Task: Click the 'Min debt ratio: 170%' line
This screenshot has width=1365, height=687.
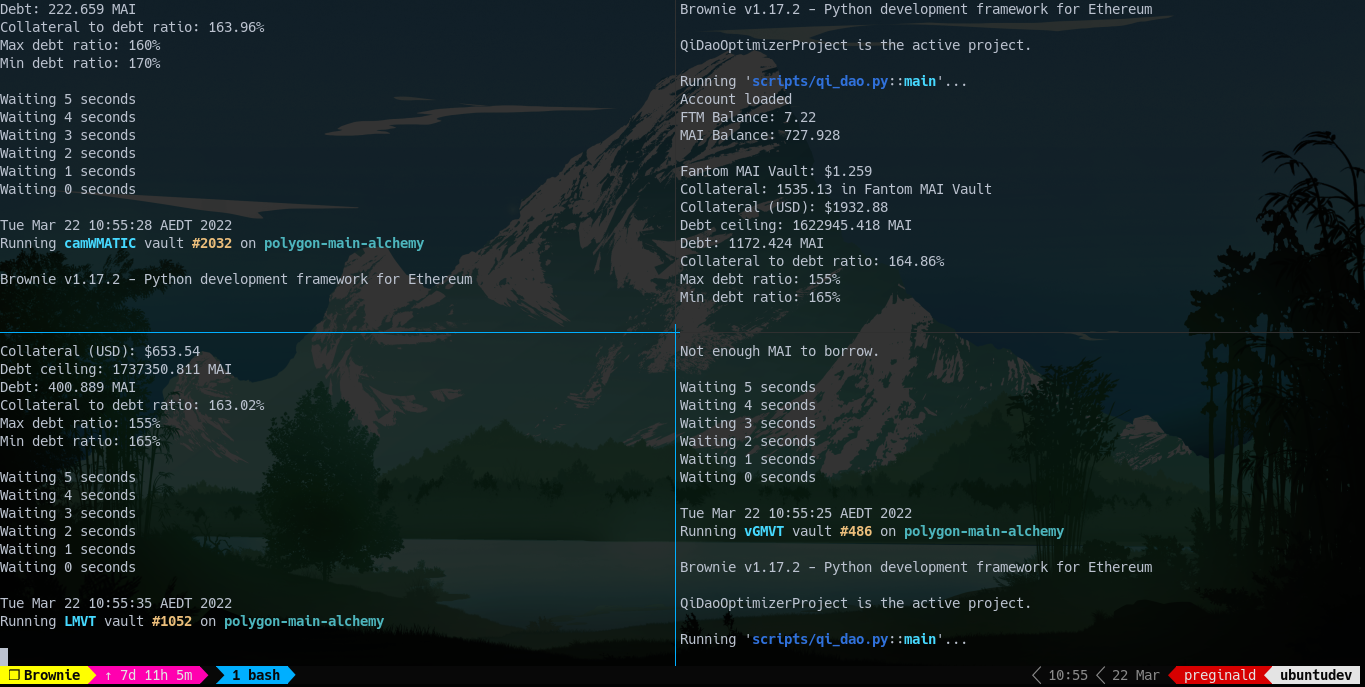Action: [80, 63]
